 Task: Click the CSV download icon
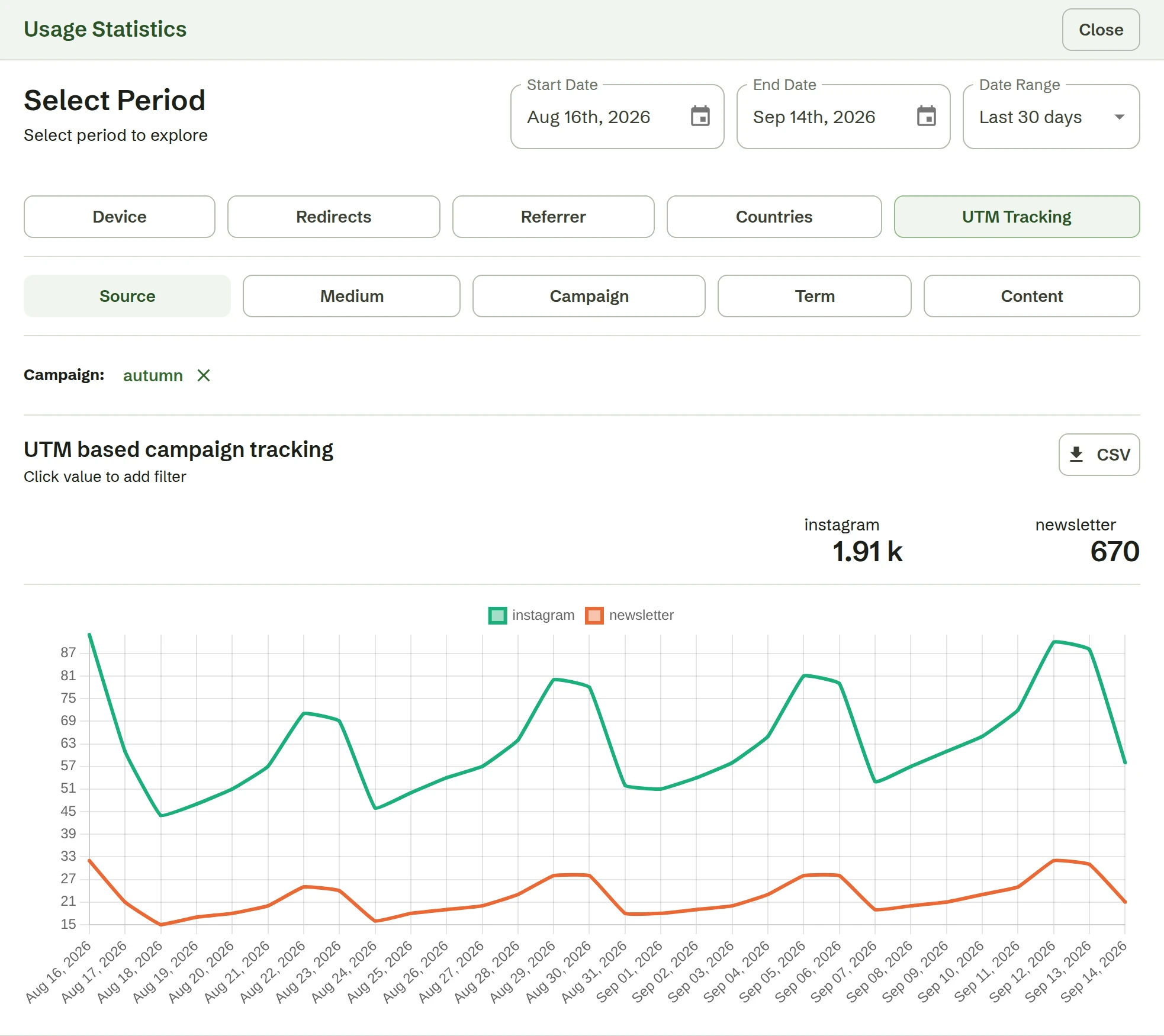click(x=1076, y=454)
